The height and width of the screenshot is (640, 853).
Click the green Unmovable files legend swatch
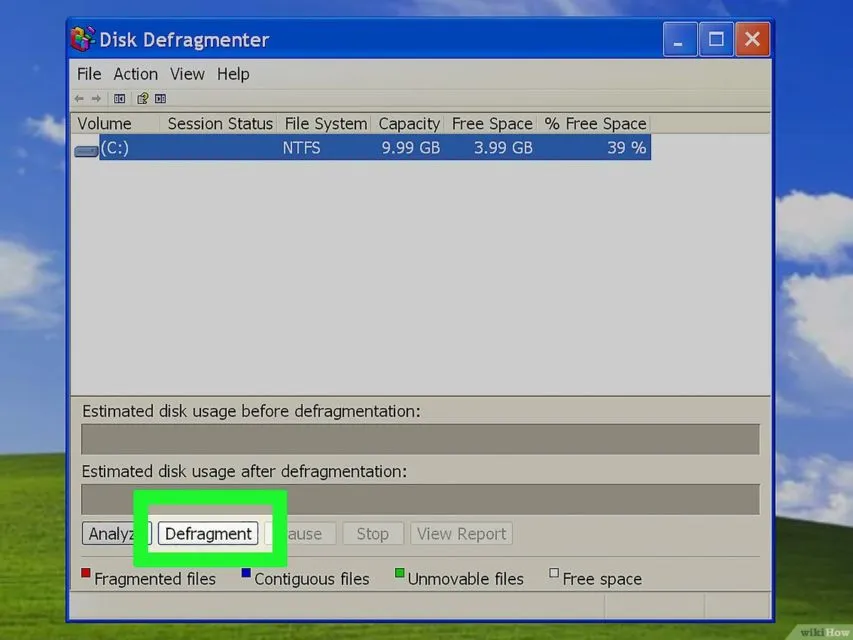click(399, 573)
